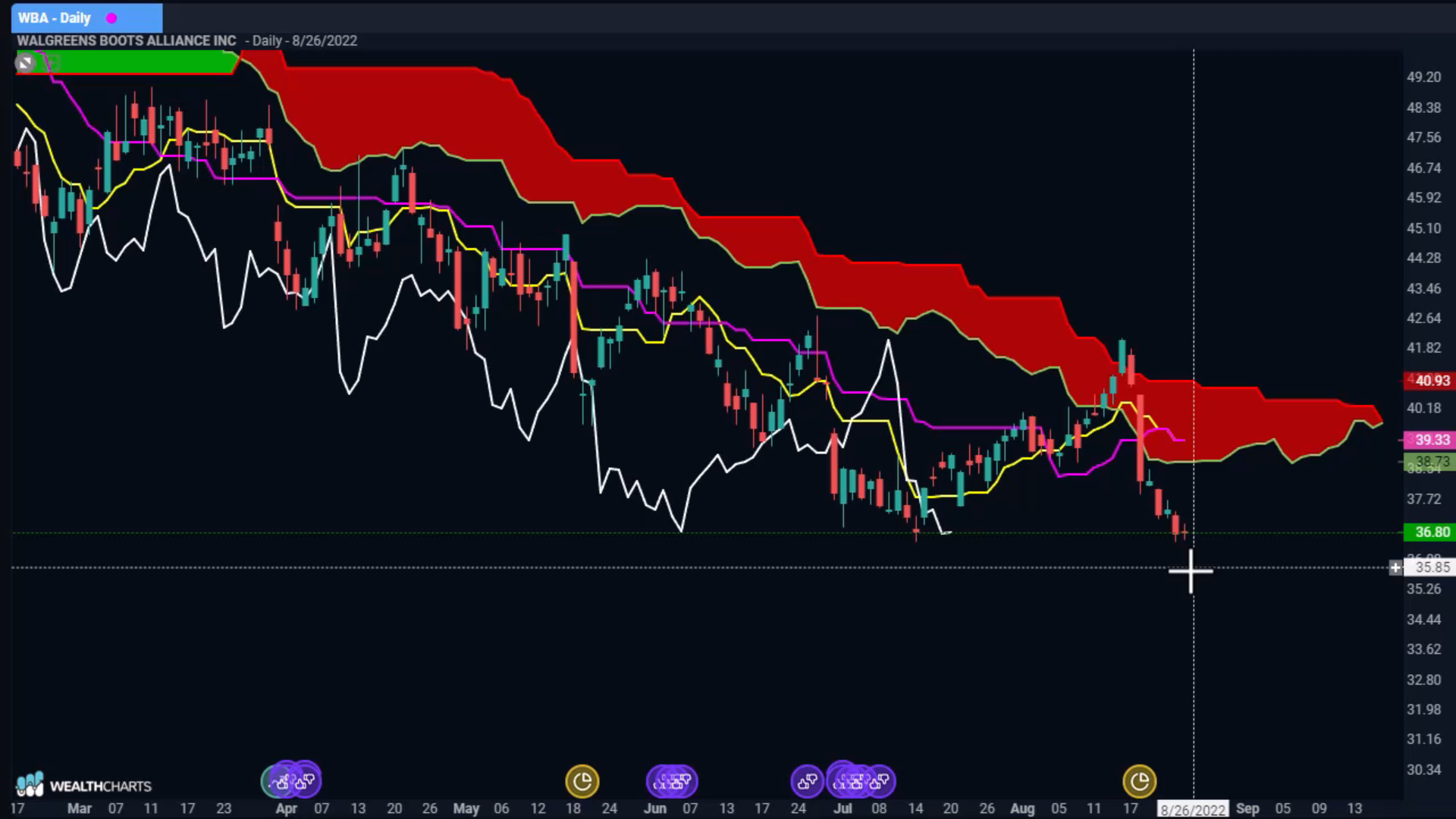
Task: Click the 30.34 price axis value
Action: pyautogui.click(x=1423, y=770)
